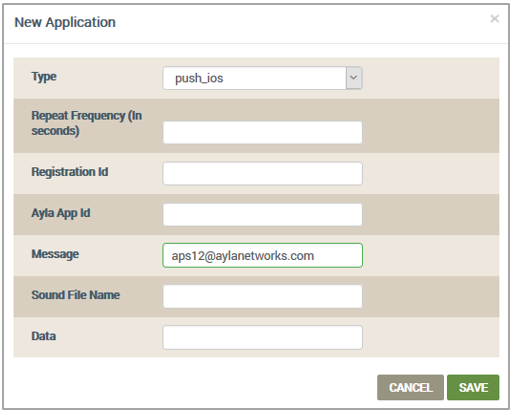Click the Repeat Frequency (In seconds) label
513x414 pixels.
[87, 123]
